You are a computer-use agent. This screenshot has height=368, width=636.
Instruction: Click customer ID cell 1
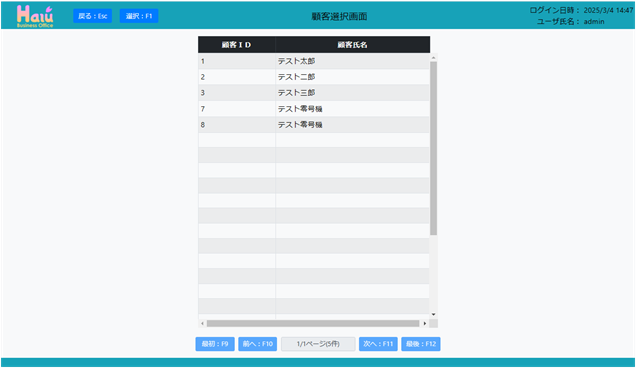coord(237,61)
